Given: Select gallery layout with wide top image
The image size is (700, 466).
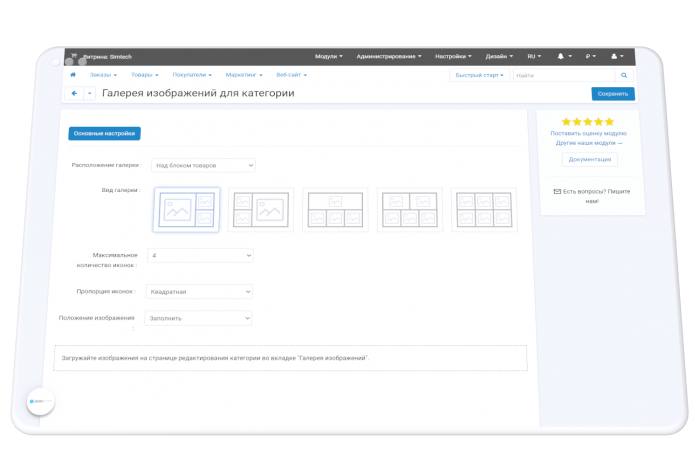Looking at the screenshot, I should tap(335, 210).
